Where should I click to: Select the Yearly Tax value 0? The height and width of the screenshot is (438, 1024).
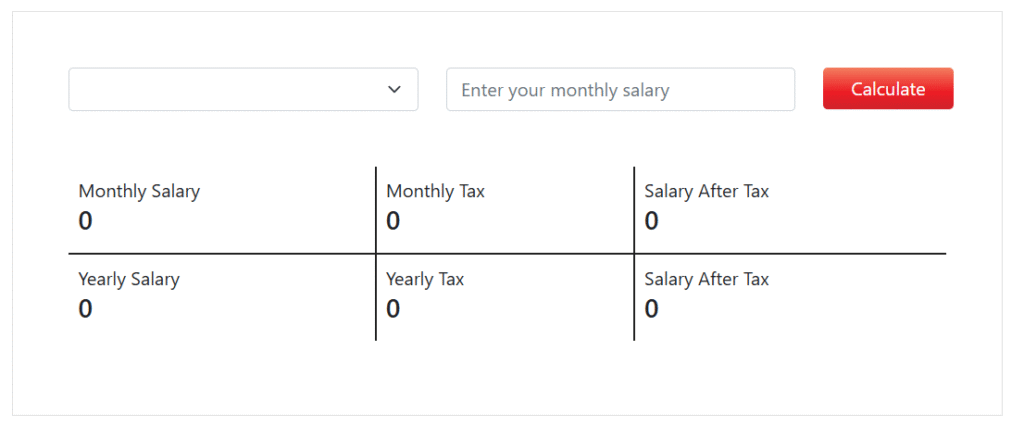(x=393, y=309)
